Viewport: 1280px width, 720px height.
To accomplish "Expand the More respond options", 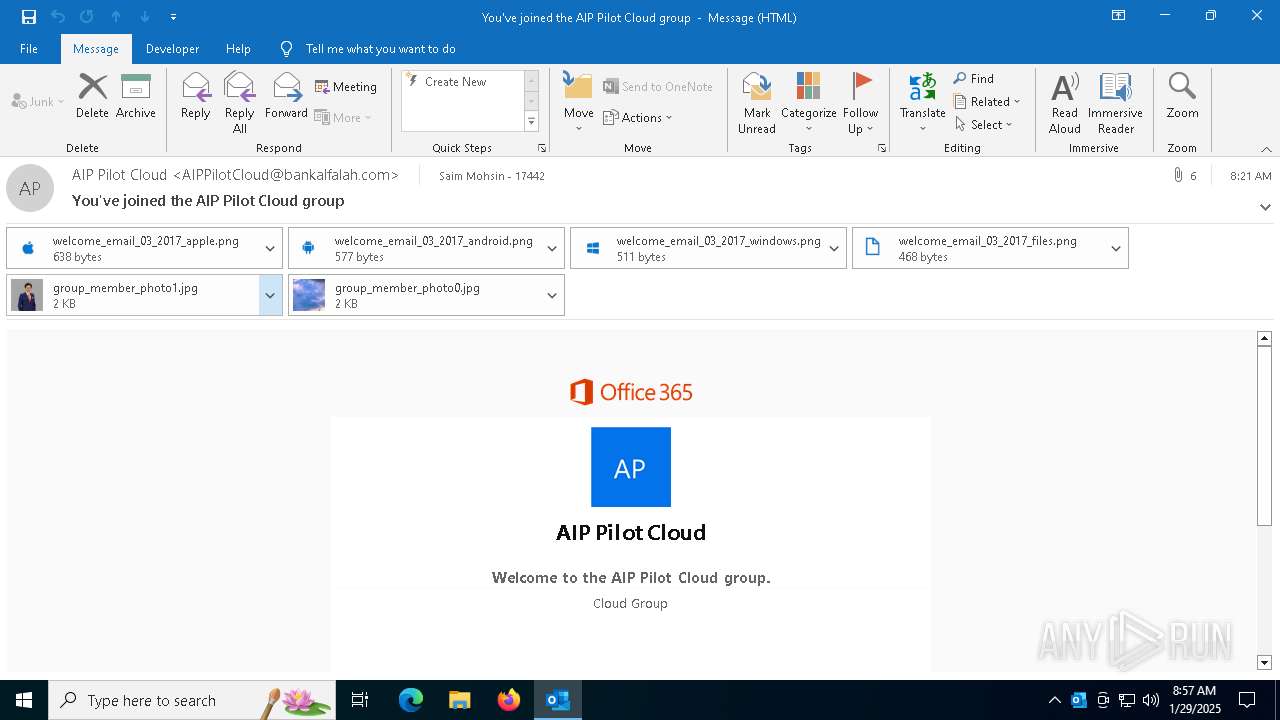I will point(343,117).
